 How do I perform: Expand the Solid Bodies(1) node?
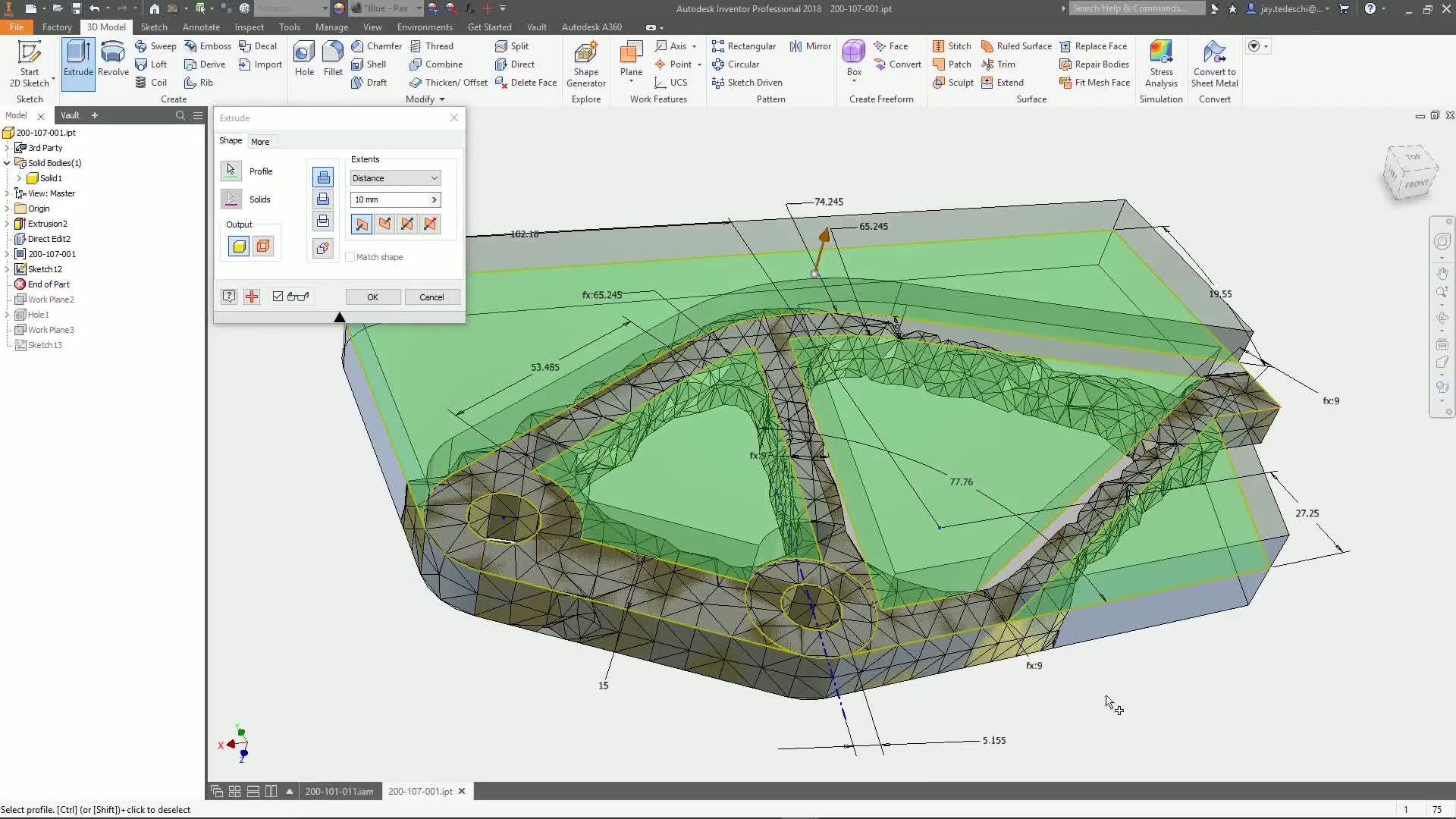7,163
